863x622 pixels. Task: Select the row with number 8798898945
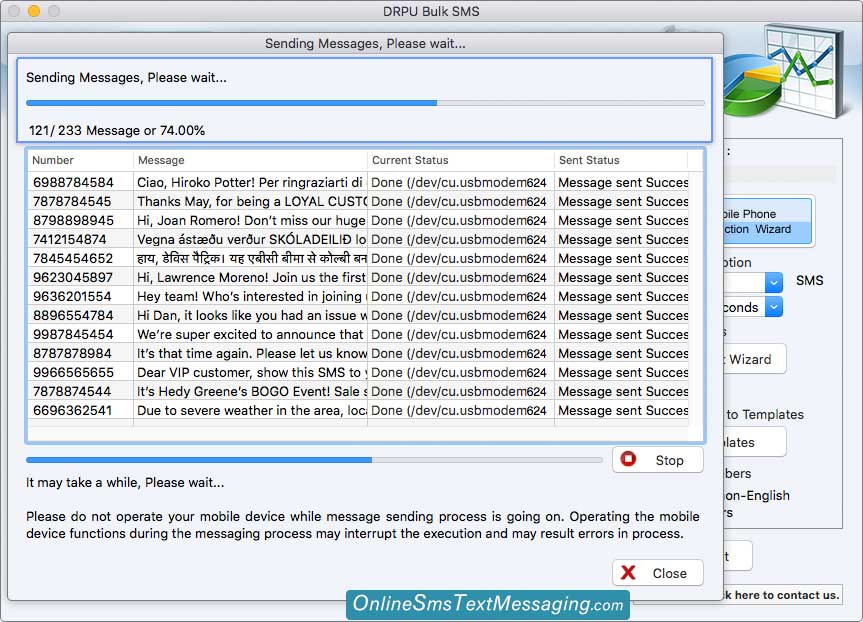pyautogui.click(x=358, y=220)
